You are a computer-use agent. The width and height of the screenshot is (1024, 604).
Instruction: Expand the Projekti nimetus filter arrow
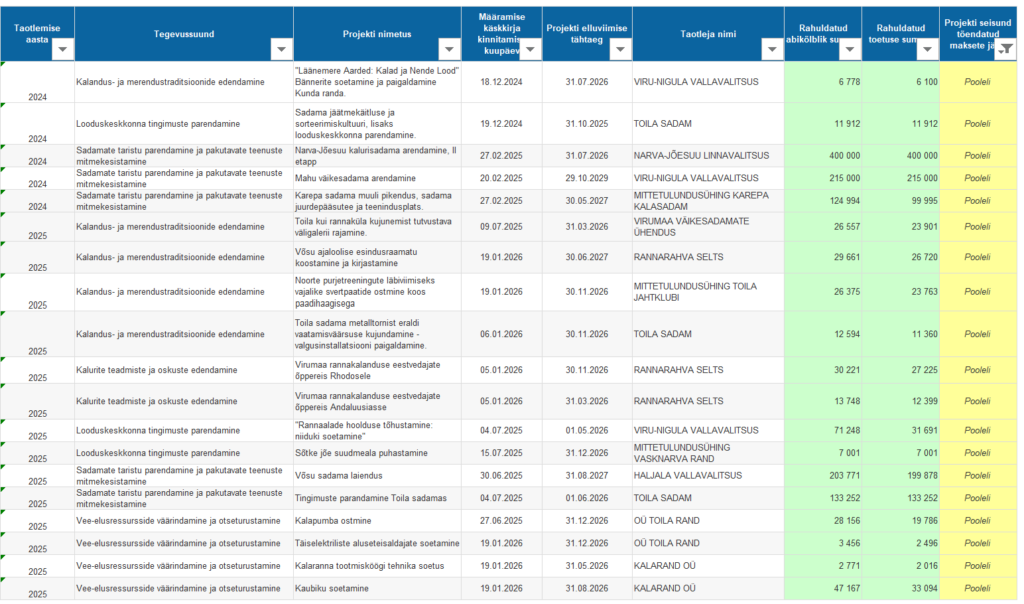coord(449,49)
